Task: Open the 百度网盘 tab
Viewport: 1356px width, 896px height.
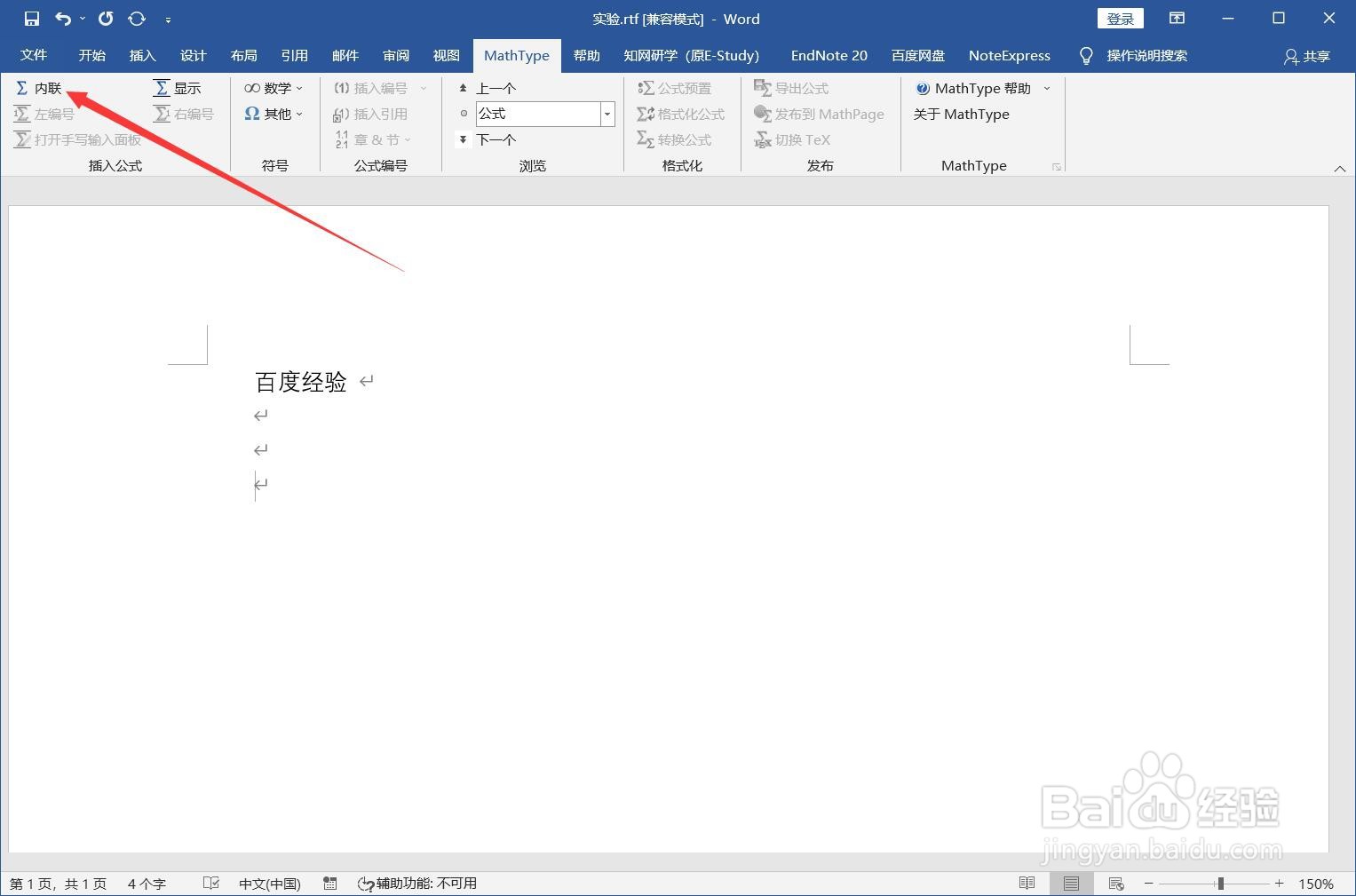Action: [x=917, y=55]
